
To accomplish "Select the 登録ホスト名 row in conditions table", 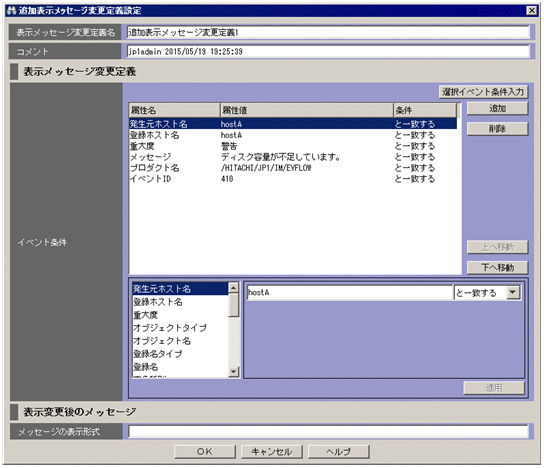I will click(293, 135).
